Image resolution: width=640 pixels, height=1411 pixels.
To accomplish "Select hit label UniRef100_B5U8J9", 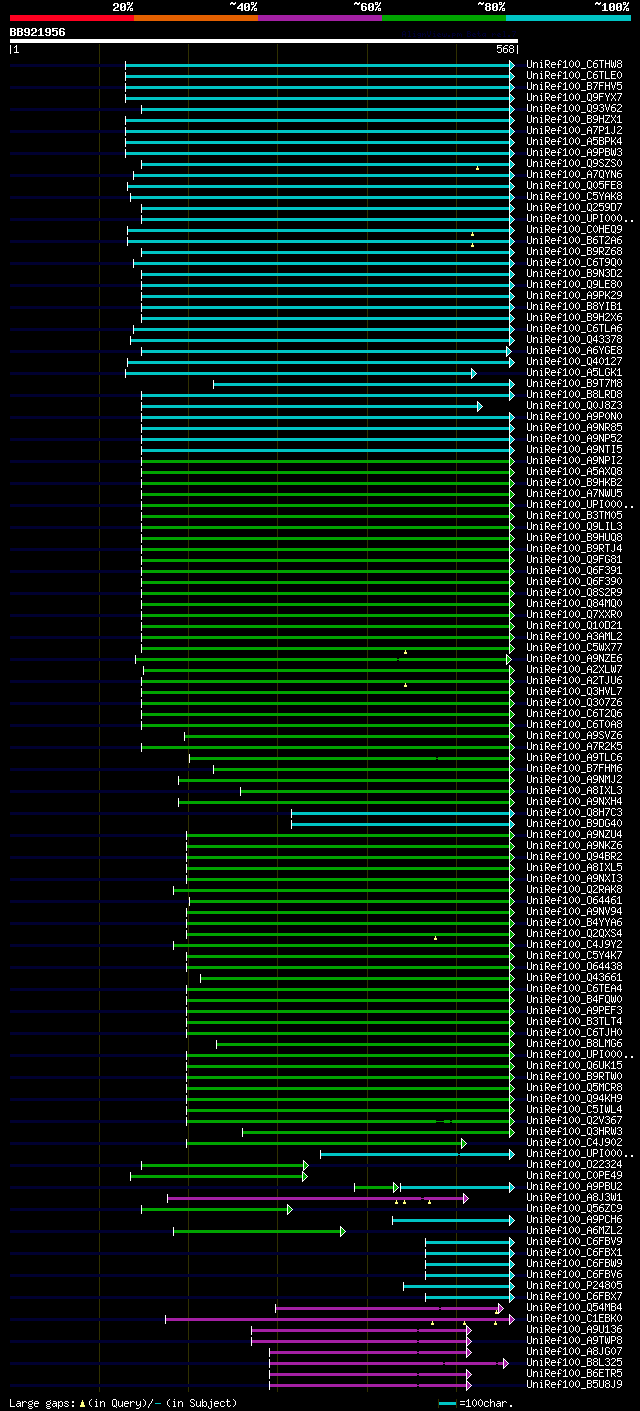I will [x=574, y=1384].
